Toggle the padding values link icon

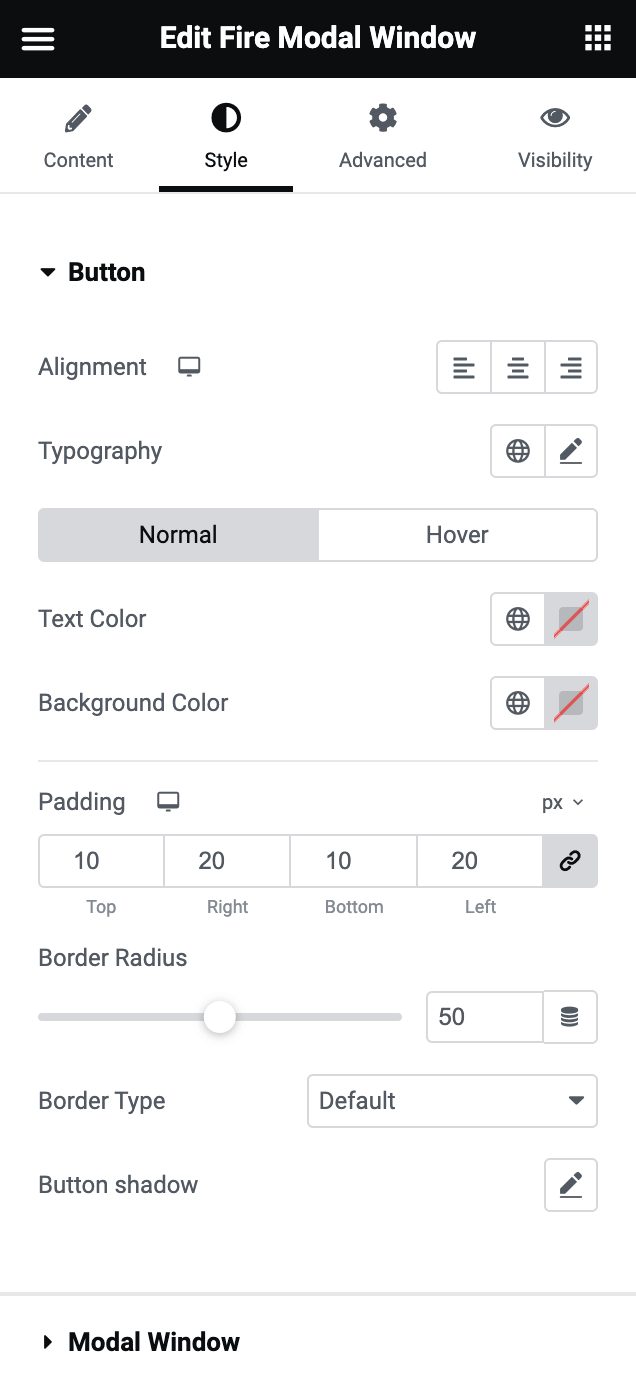[x=570, y=861]
